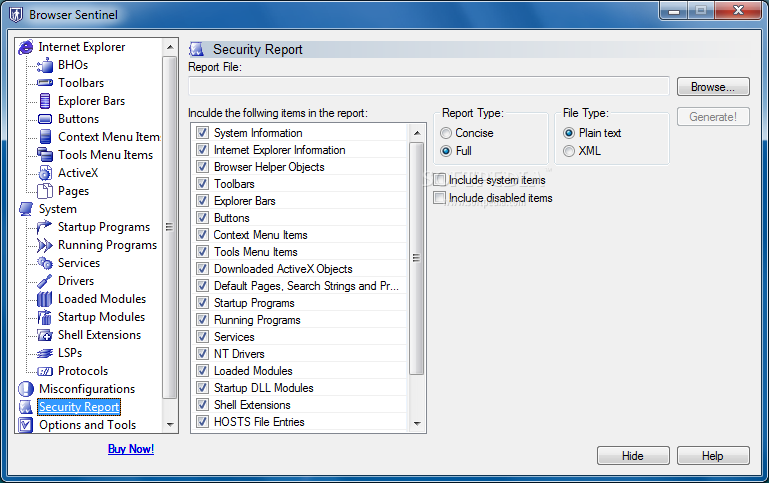Follow the Buy Now! link
The height and width of the screenshot is (483, 769).
[x=131, y=449]
